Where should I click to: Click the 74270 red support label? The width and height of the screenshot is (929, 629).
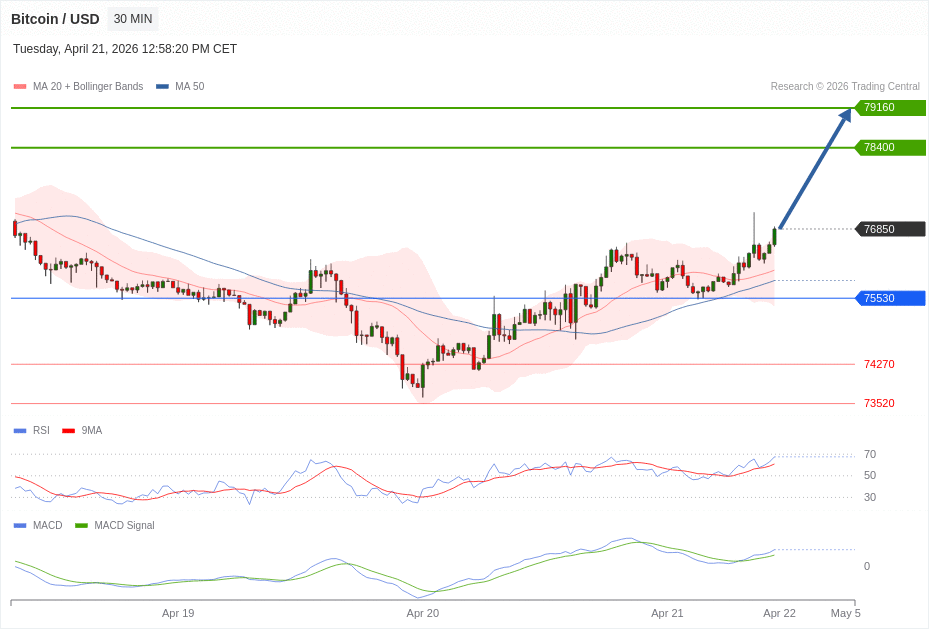coord(879,365)
